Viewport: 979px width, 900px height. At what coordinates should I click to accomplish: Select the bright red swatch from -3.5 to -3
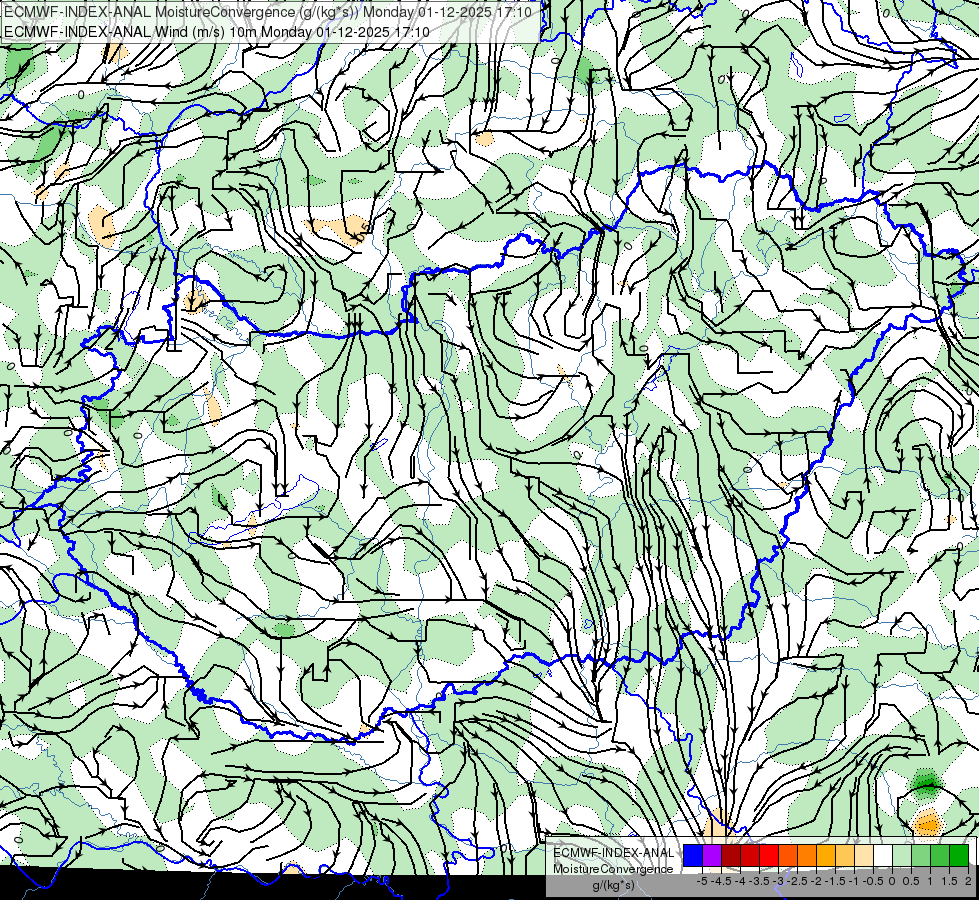[x=769, y=856]
